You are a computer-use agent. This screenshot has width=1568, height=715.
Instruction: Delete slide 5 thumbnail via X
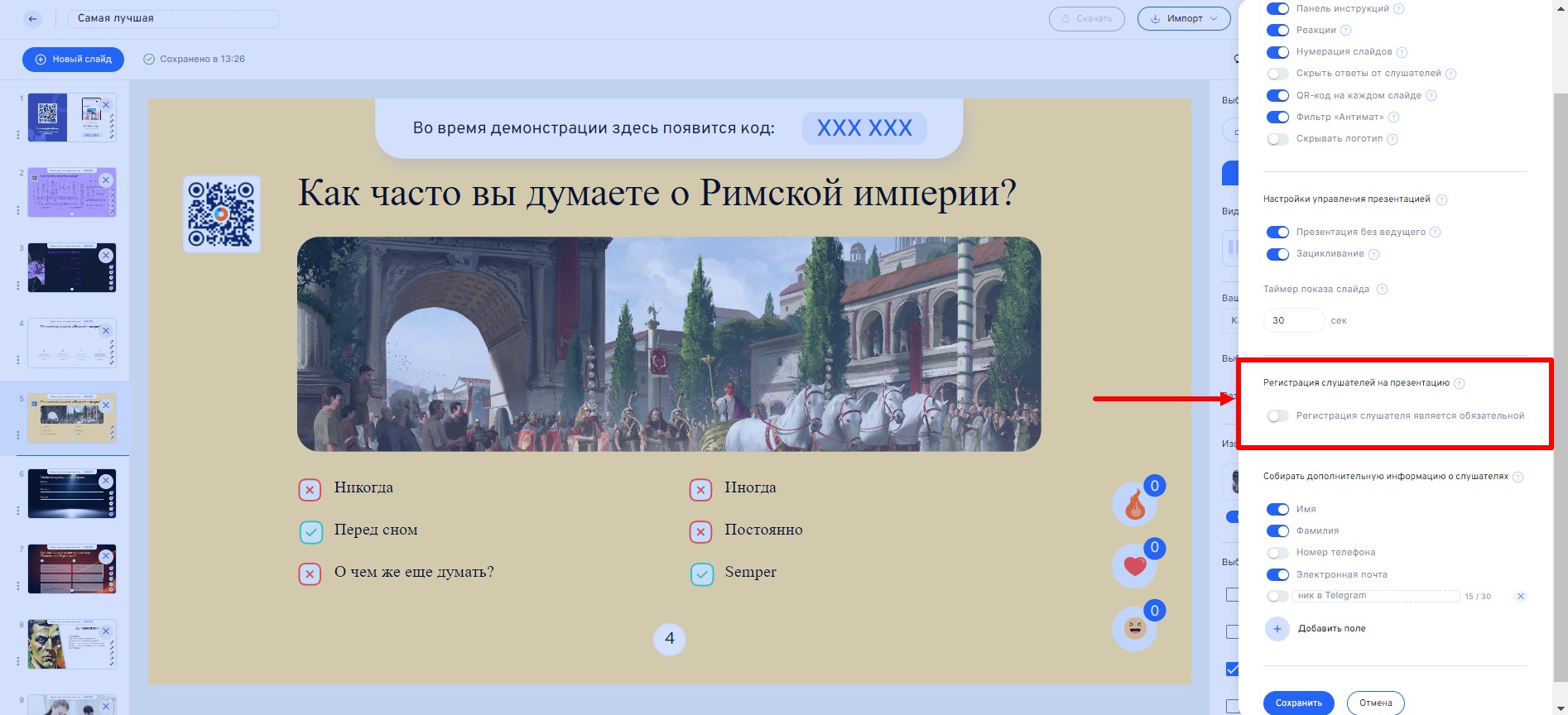click(106, 405)
